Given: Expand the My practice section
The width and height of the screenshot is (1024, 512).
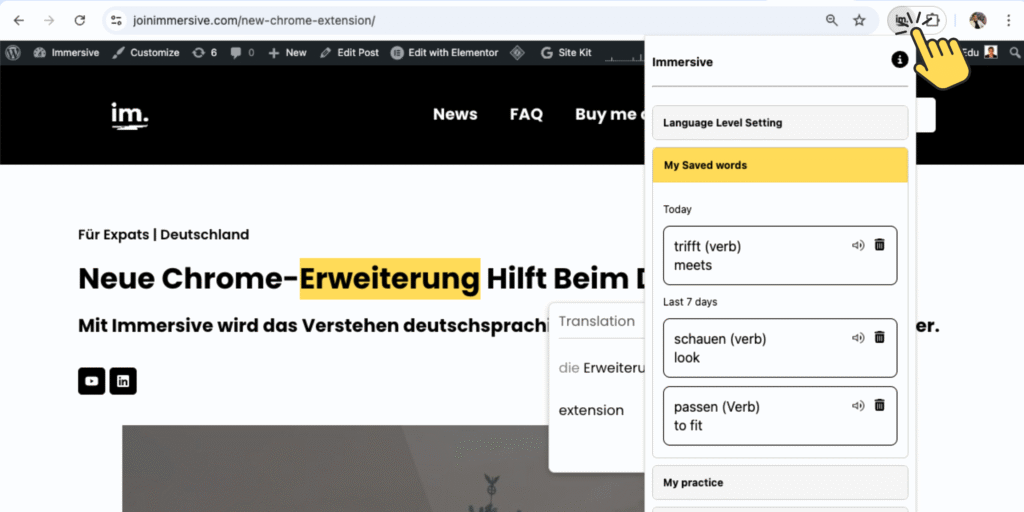Looking at the screenshot, I should (x=779, y=482).
